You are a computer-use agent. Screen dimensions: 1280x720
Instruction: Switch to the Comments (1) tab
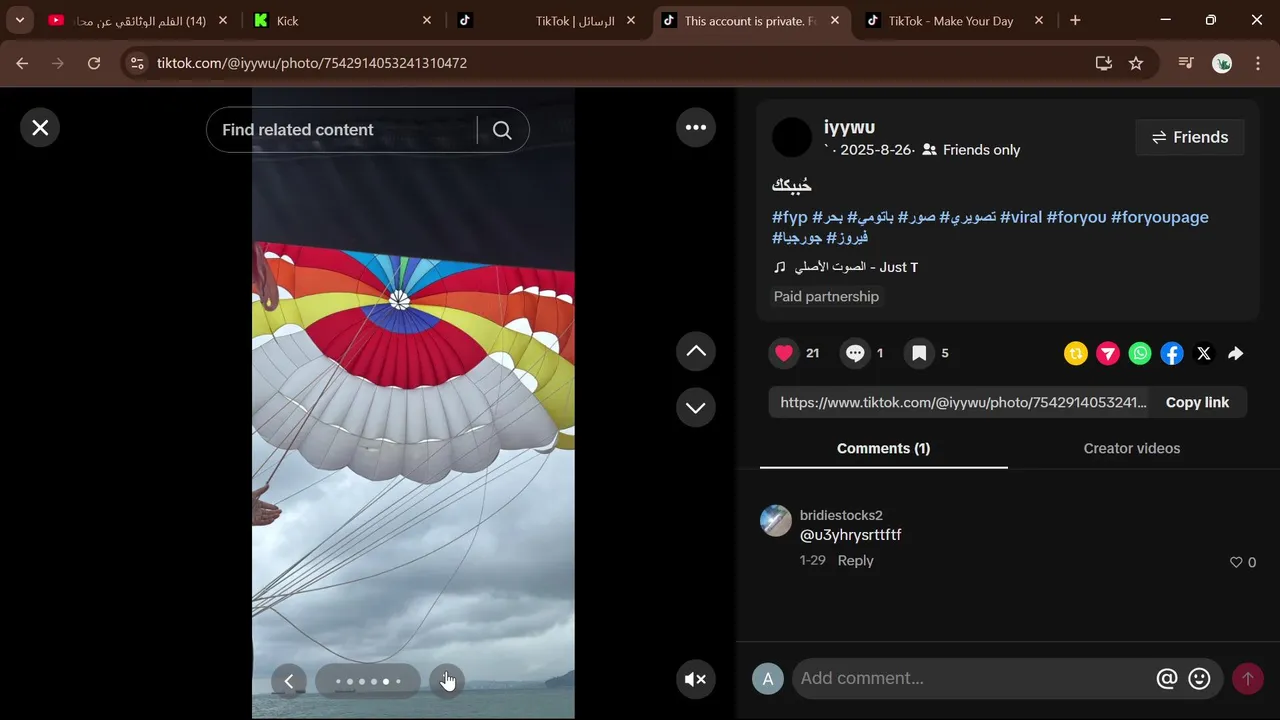(x=883, y=448)
